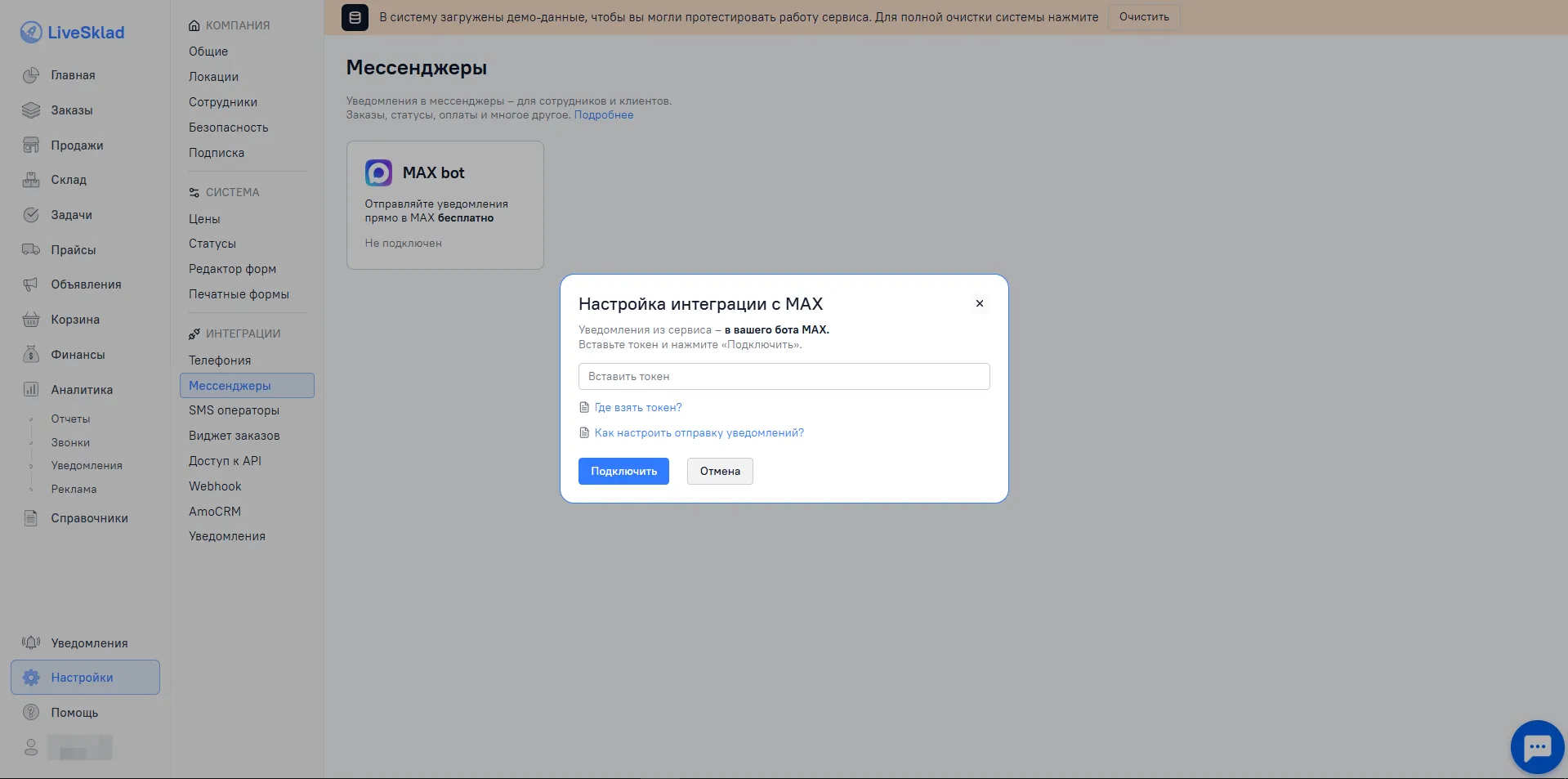Open Отчеты under Аналитика

click(x=71, y=419)
